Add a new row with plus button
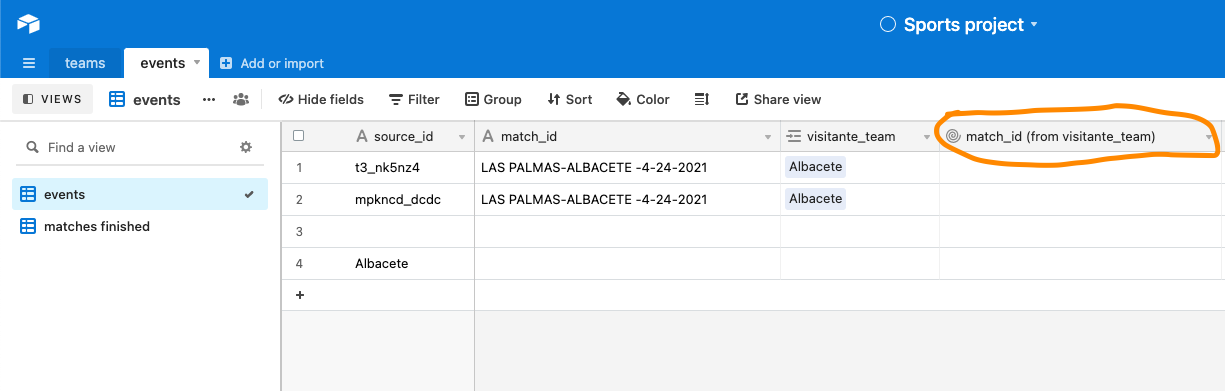Viewport: 1225px width, 391px height. [x=299, y=295]
